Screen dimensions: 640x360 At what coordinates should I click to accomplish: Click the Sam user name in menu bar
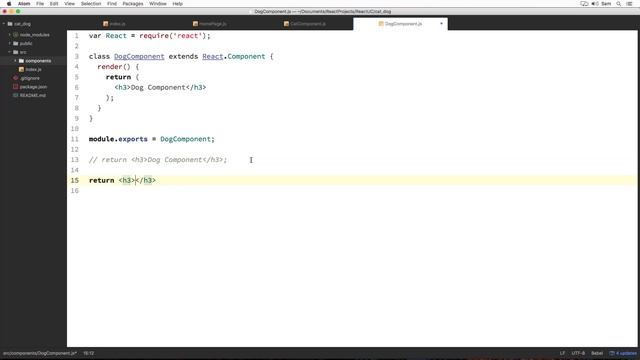pyautogui.click(x=607, y=4)
